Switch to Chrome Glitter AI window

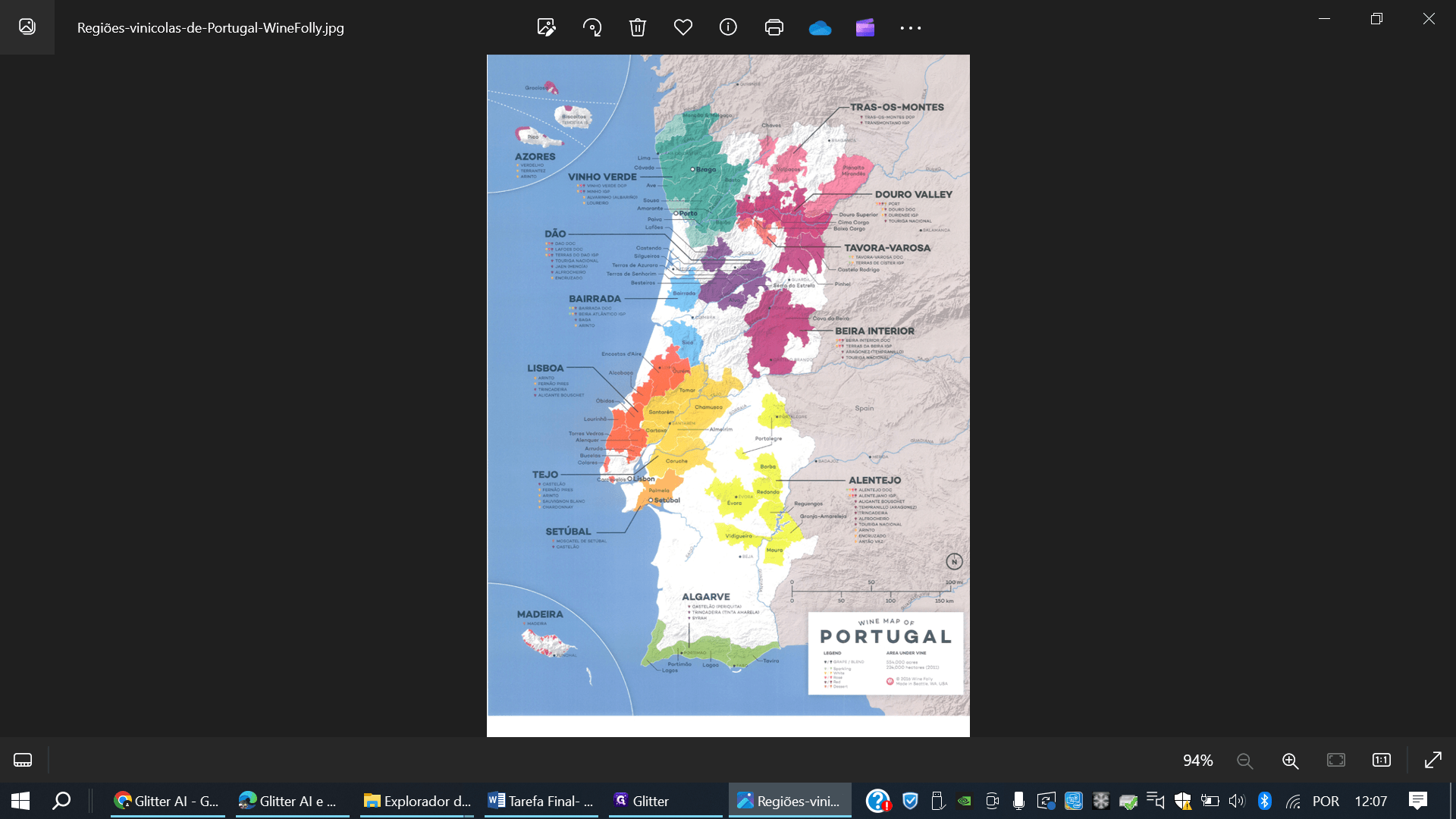coord(168,801)
